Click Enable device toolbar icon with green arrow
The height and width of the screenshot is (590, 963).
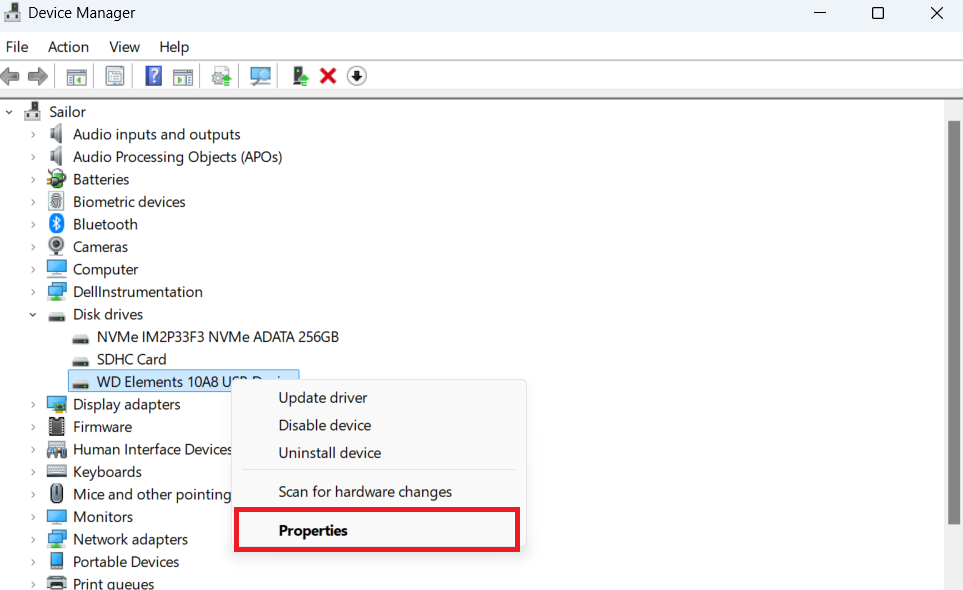click(x=300, y=76)
